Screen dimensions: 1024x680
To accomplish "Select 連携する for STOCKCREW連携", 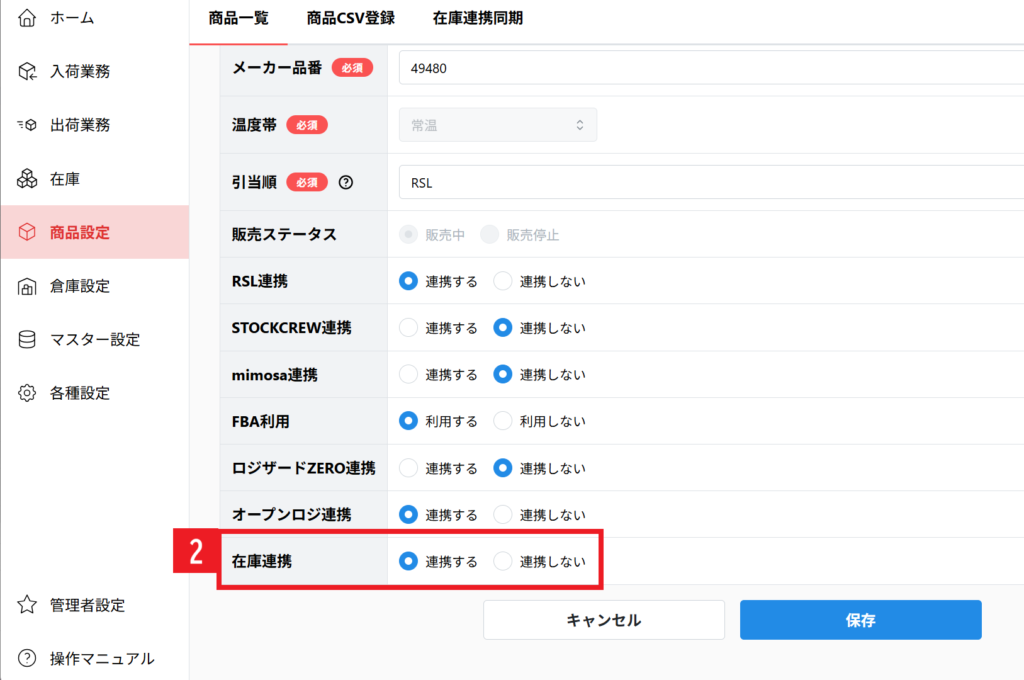I will (408, 327).
